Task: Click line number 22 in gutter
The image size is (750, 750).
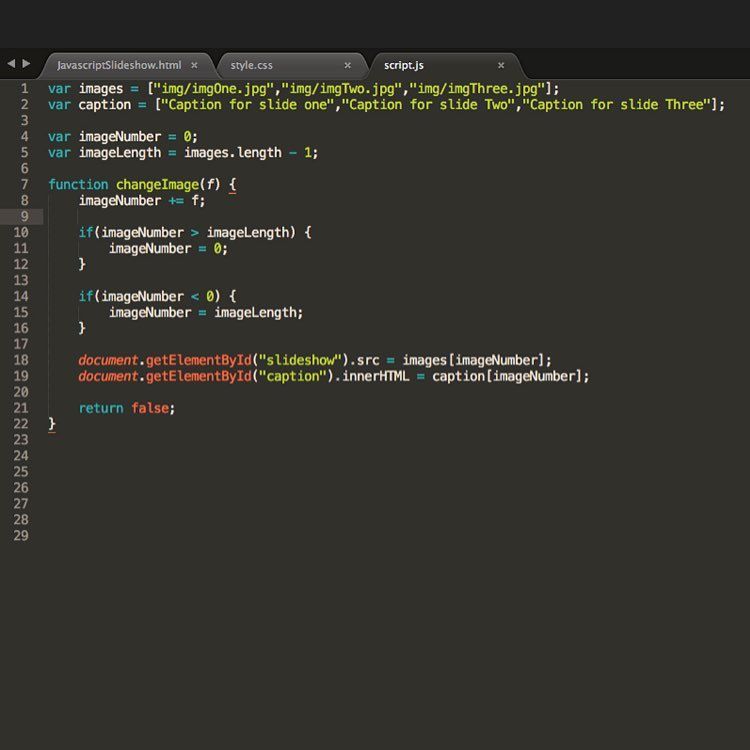Action: [x=21, y=424]
